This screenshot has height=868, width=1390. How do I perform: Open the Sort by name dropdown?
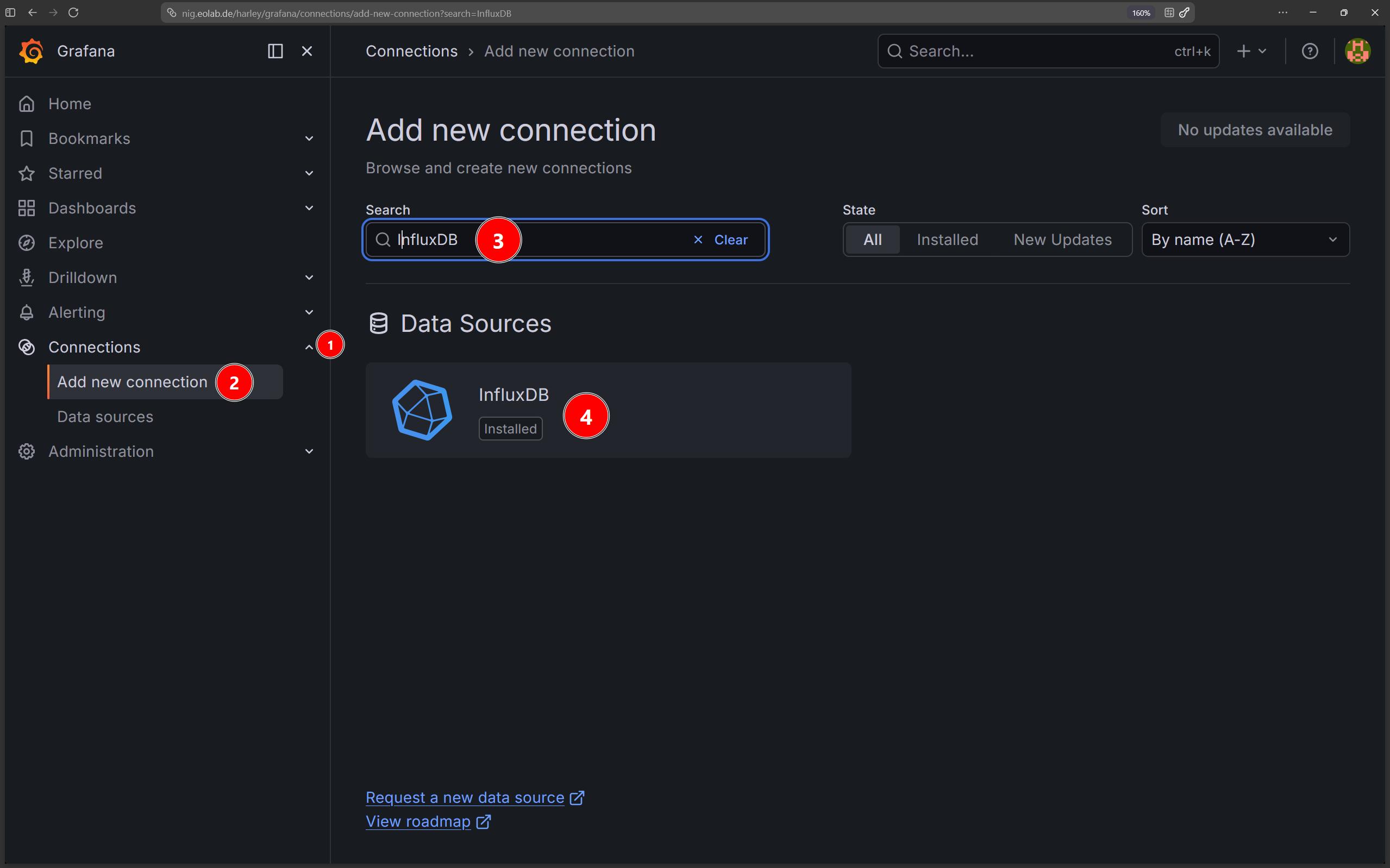coord(1245,240)
